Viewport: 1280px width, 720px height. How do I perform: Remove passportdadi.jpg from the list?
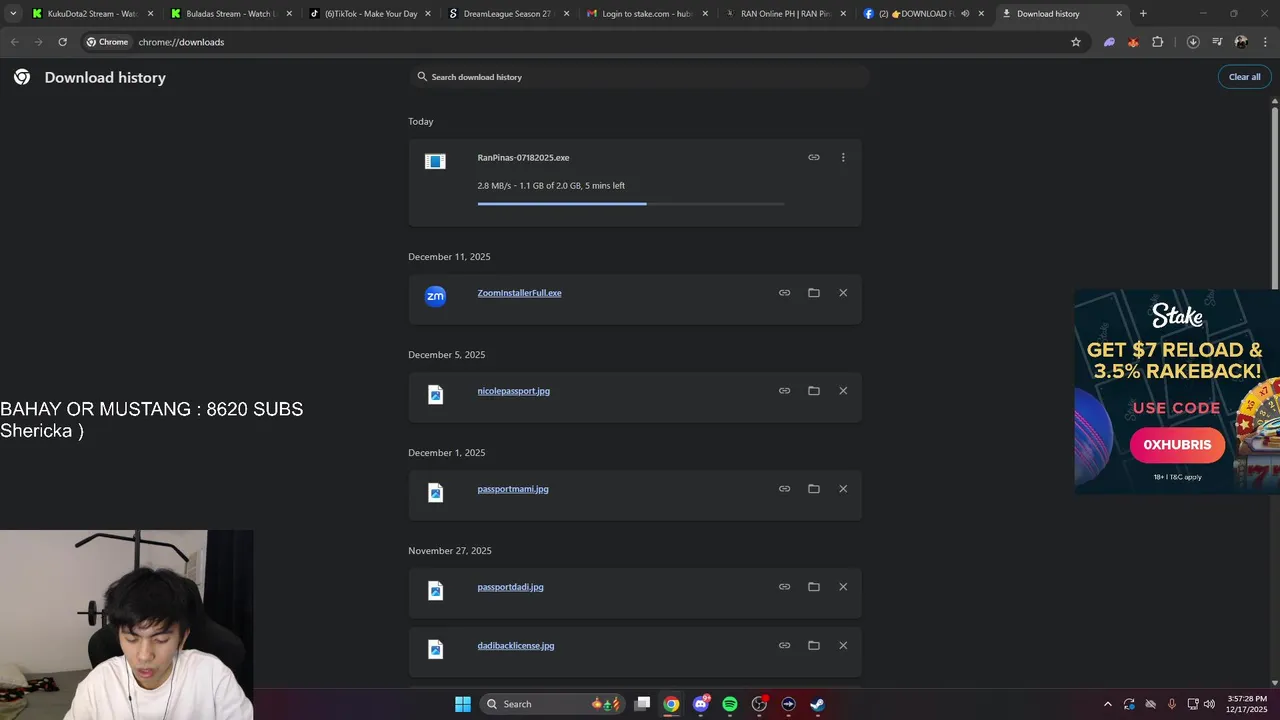[x=843, y=587]
